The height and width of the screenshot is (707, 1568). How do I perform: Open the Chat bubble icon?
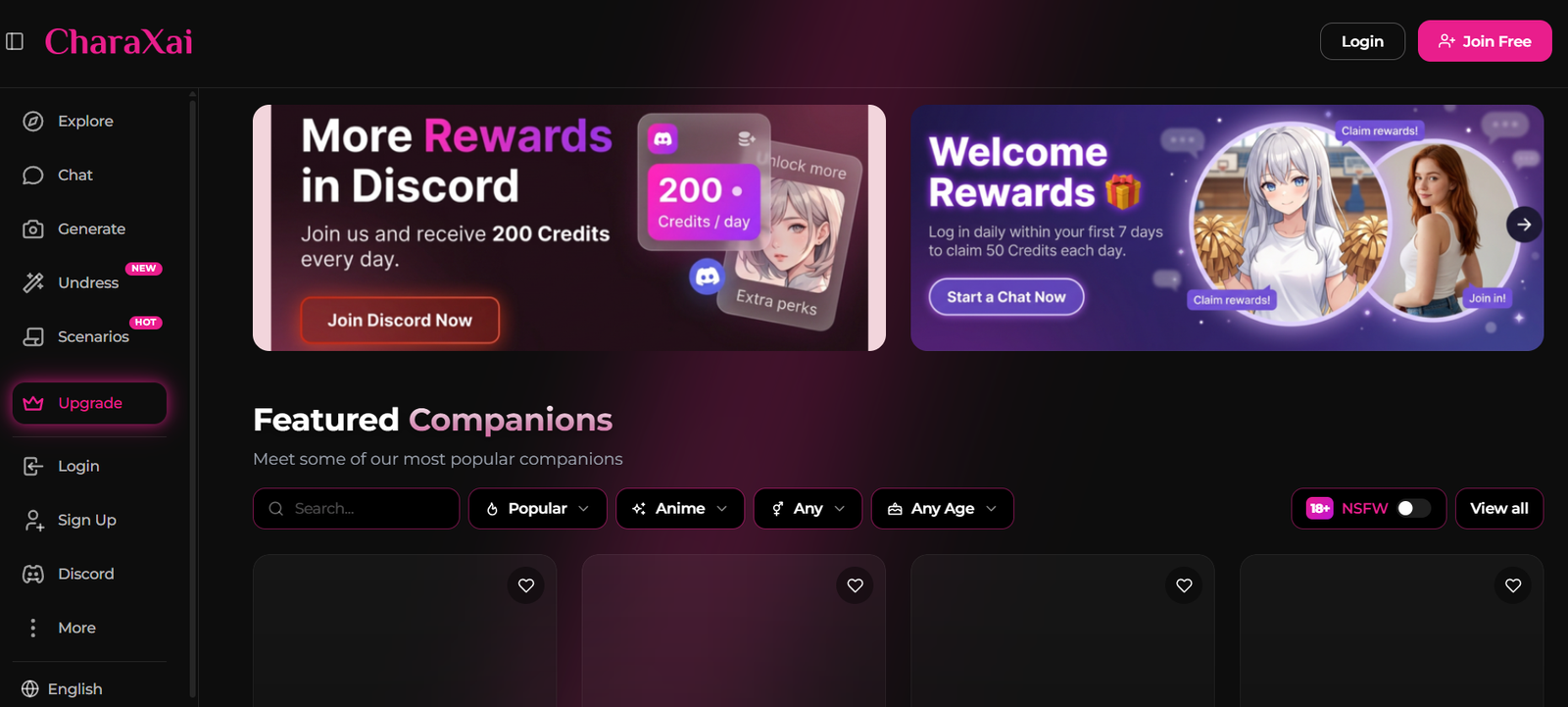click(33, 175)
